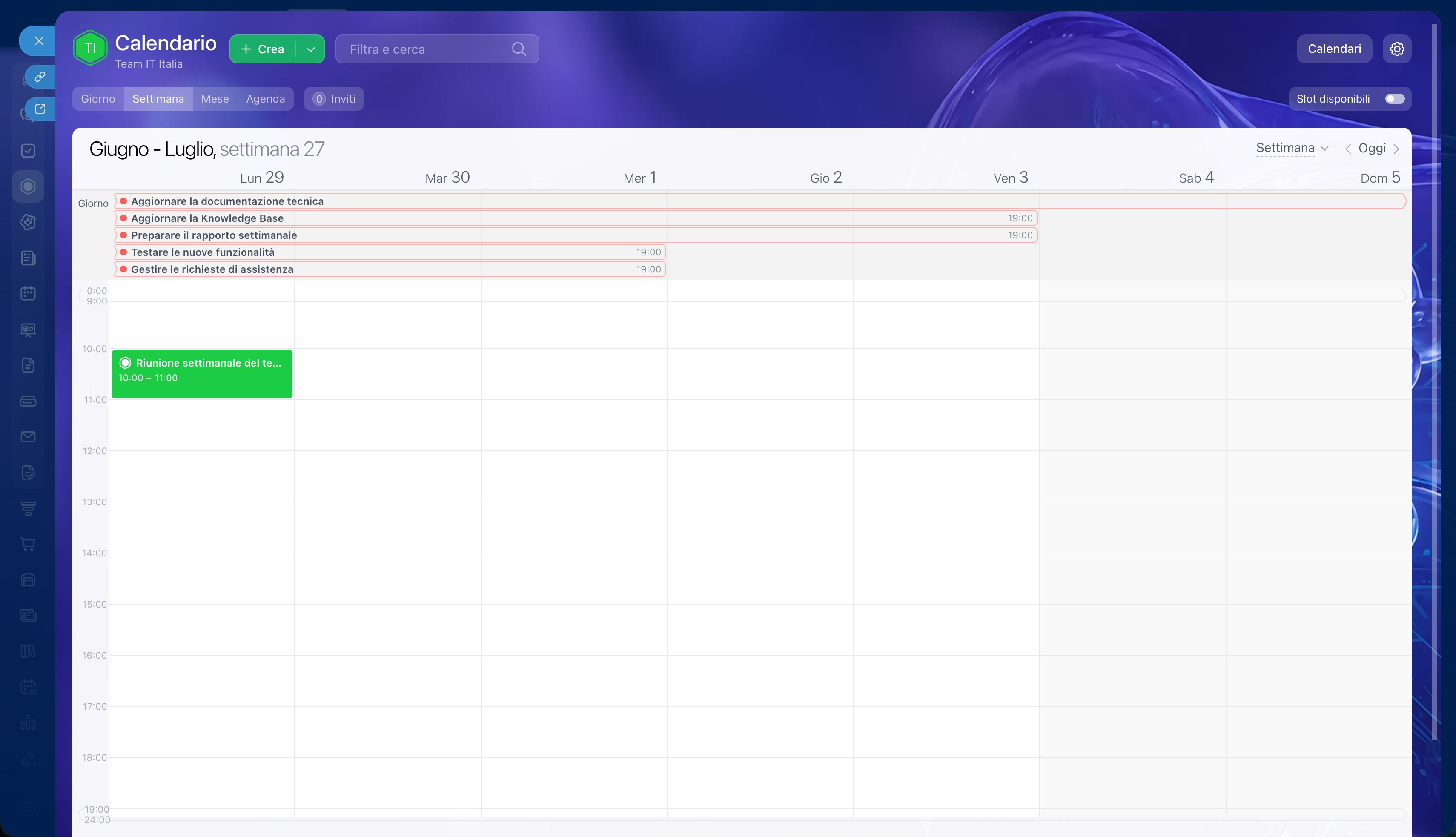Open the Inviti counter button
This screenshot has height=837, width=1456.
(334, 99)
